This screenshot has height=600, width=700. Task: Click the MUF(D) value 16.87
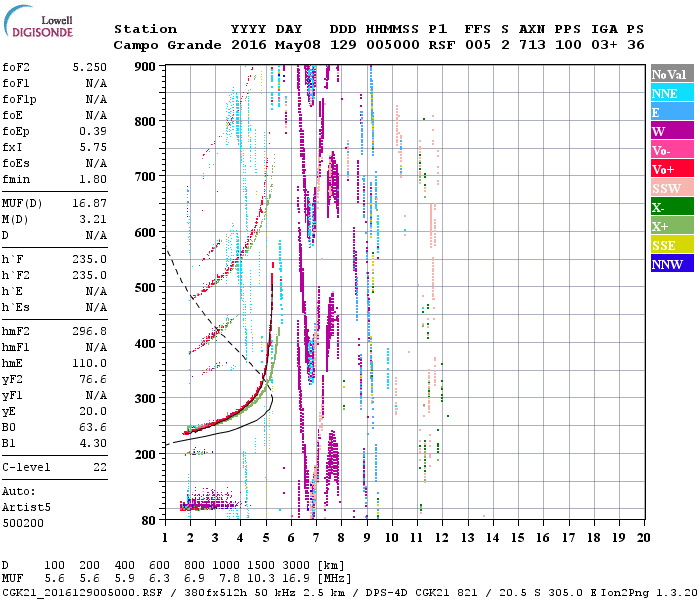pyautogui.click(x=90, y=204)
